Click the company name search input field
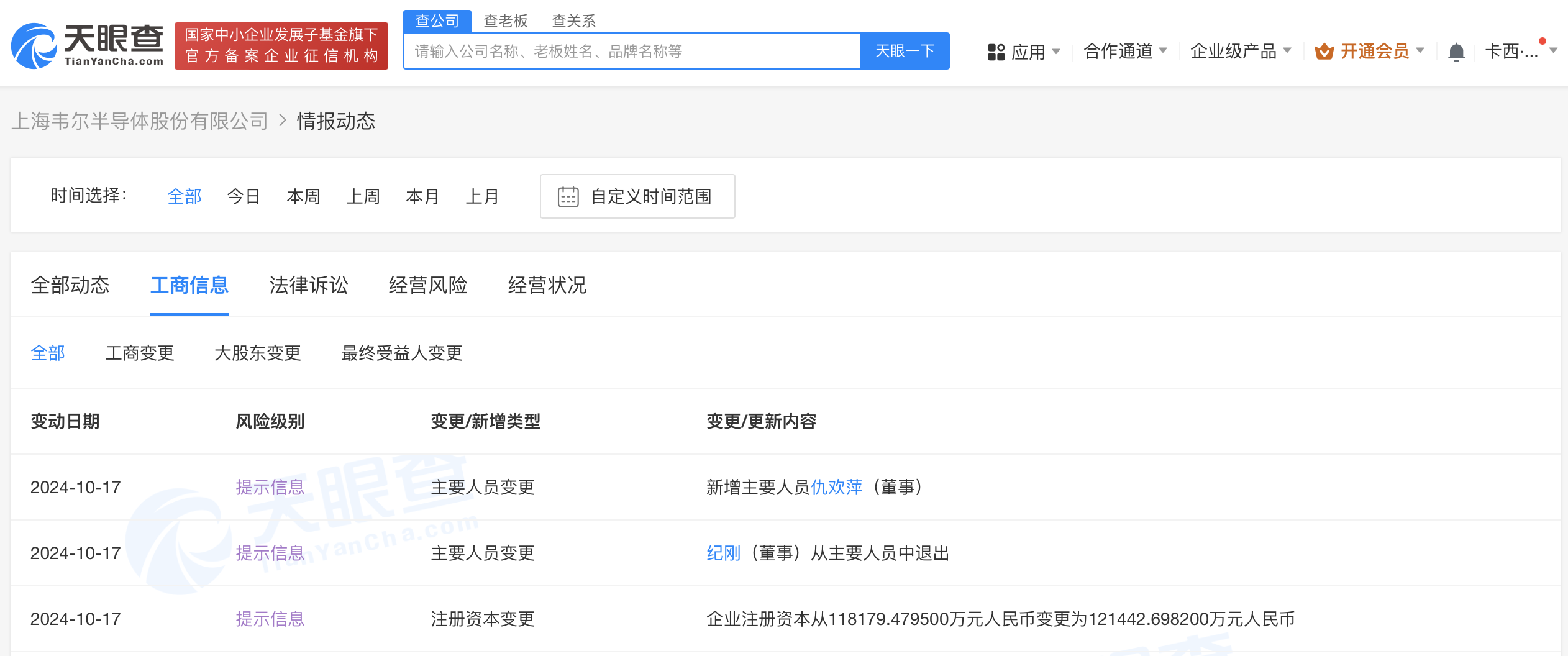 point(632,51)
